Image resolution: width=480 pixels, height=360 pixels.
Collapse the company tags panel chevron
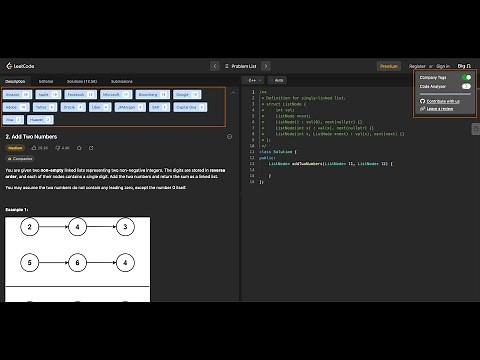point(233,93)
